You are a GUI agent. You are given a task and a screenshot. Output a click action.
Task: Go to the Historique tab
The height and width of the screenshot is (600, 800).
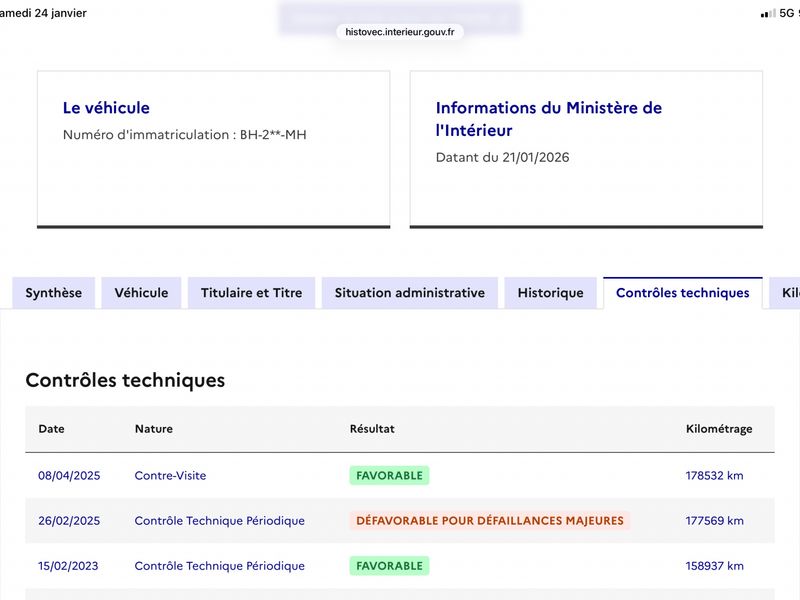click(x=551, y=293)
